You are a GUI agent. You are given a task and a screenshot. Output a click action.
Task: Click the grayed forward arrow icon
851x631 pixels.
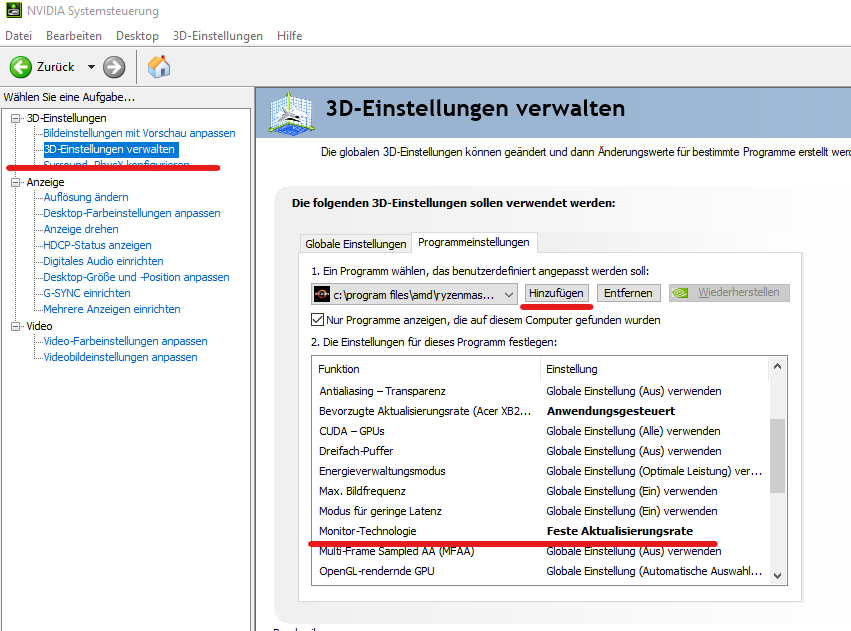113,68
